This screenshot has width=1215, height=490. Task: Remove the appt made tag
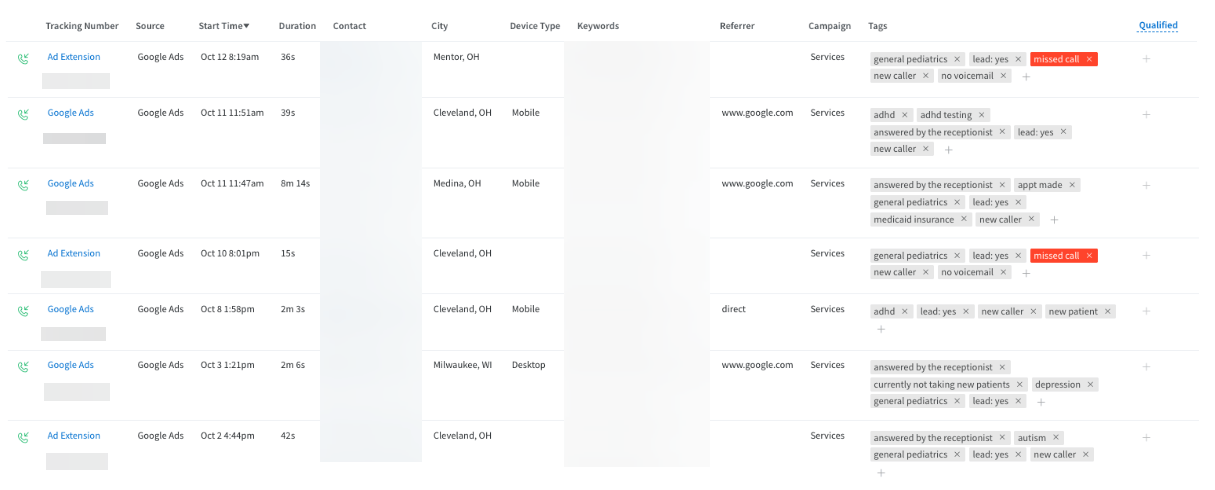pos(1072,185)
